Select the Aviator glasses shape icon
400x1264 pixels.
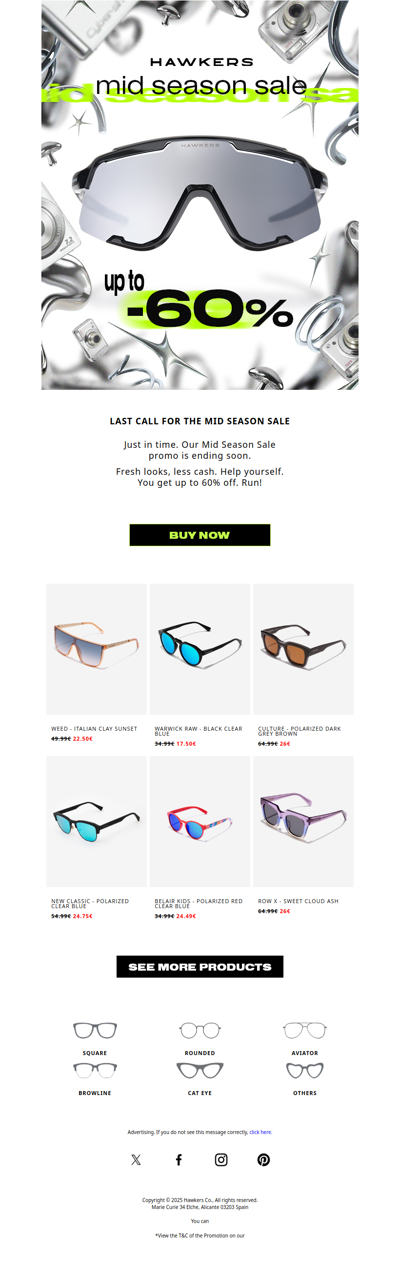[305, 1030]
